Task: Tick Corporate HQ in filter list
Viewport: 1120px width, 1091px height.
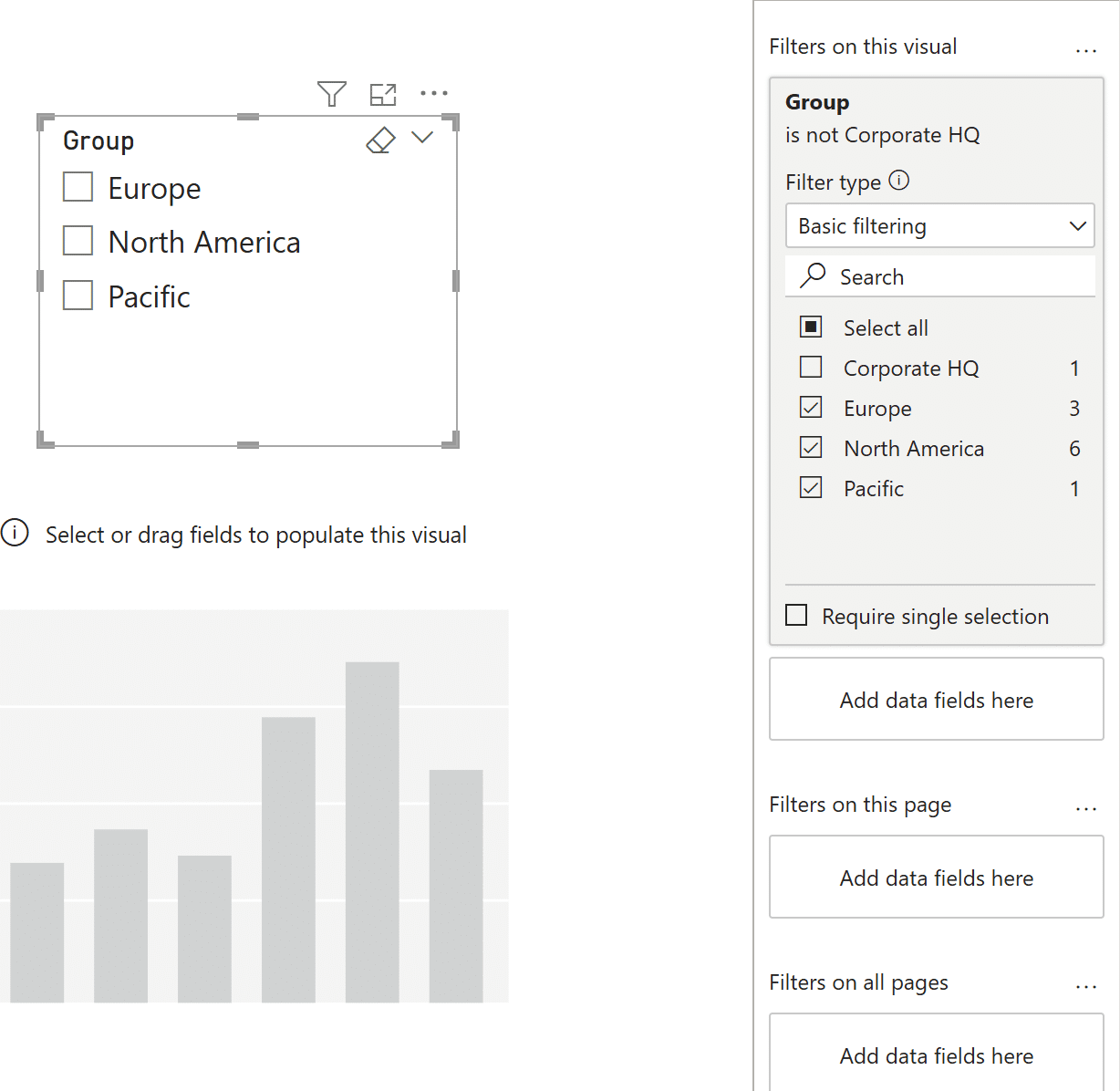Action: click(x=811, y=368)
